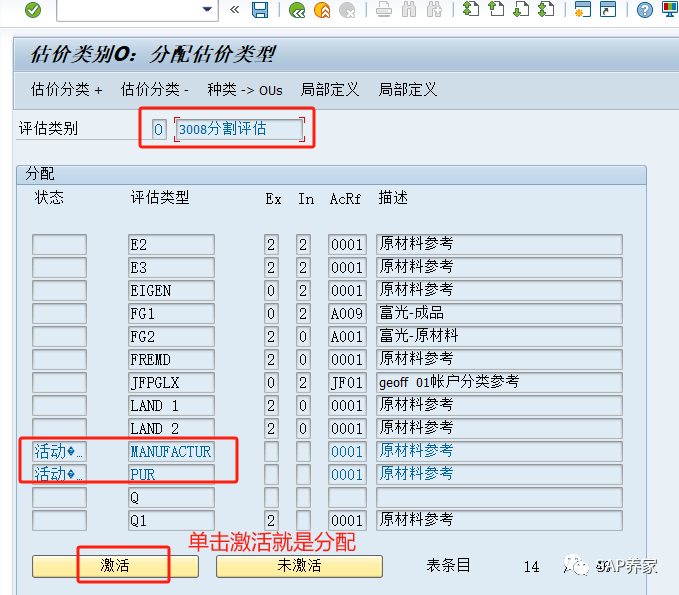
Task: Click the 激活 button
Action: pyautogui.click(x=115, y=566)
